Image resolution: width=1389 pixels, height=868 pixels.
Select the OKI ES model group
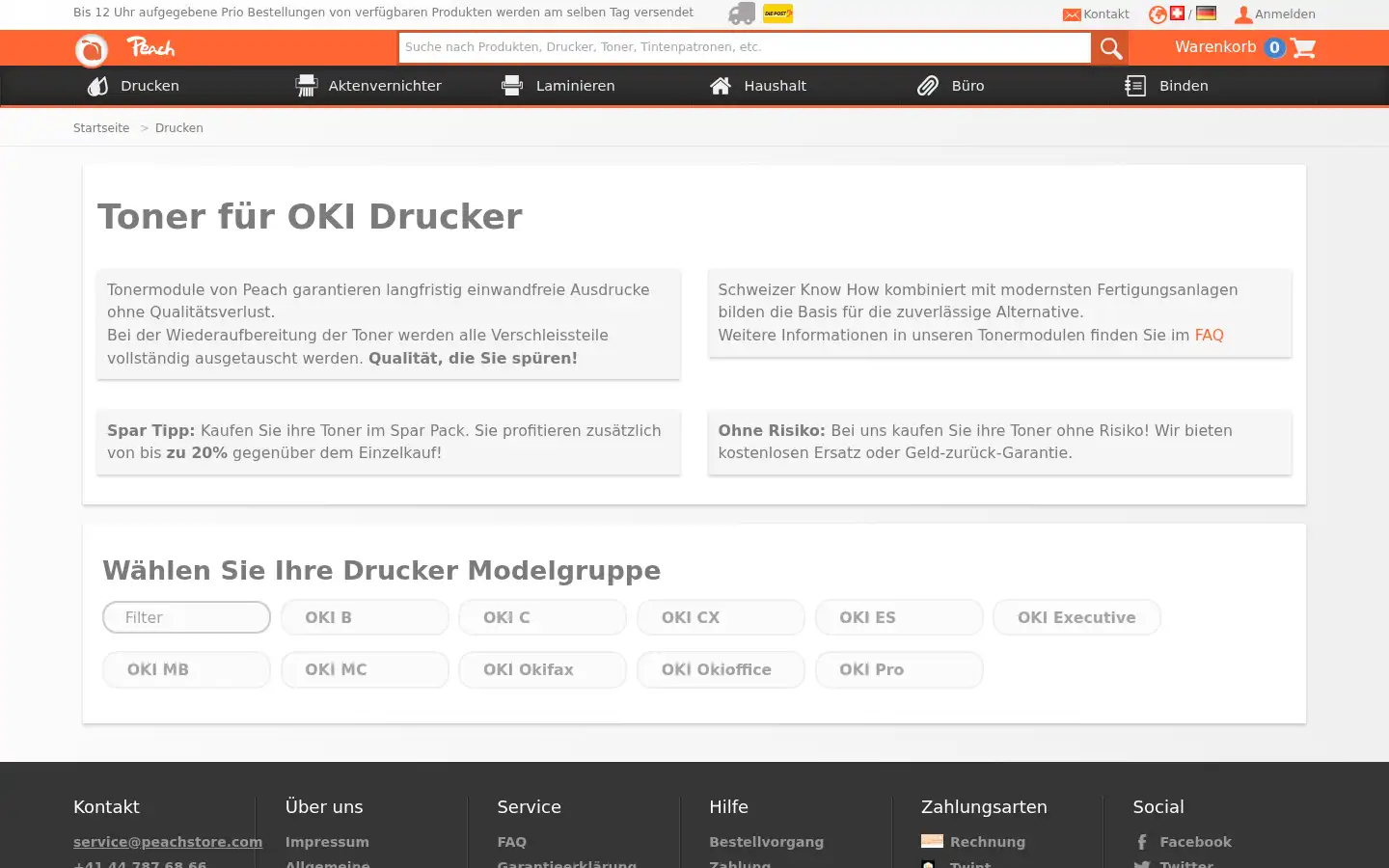coord(899,617)
